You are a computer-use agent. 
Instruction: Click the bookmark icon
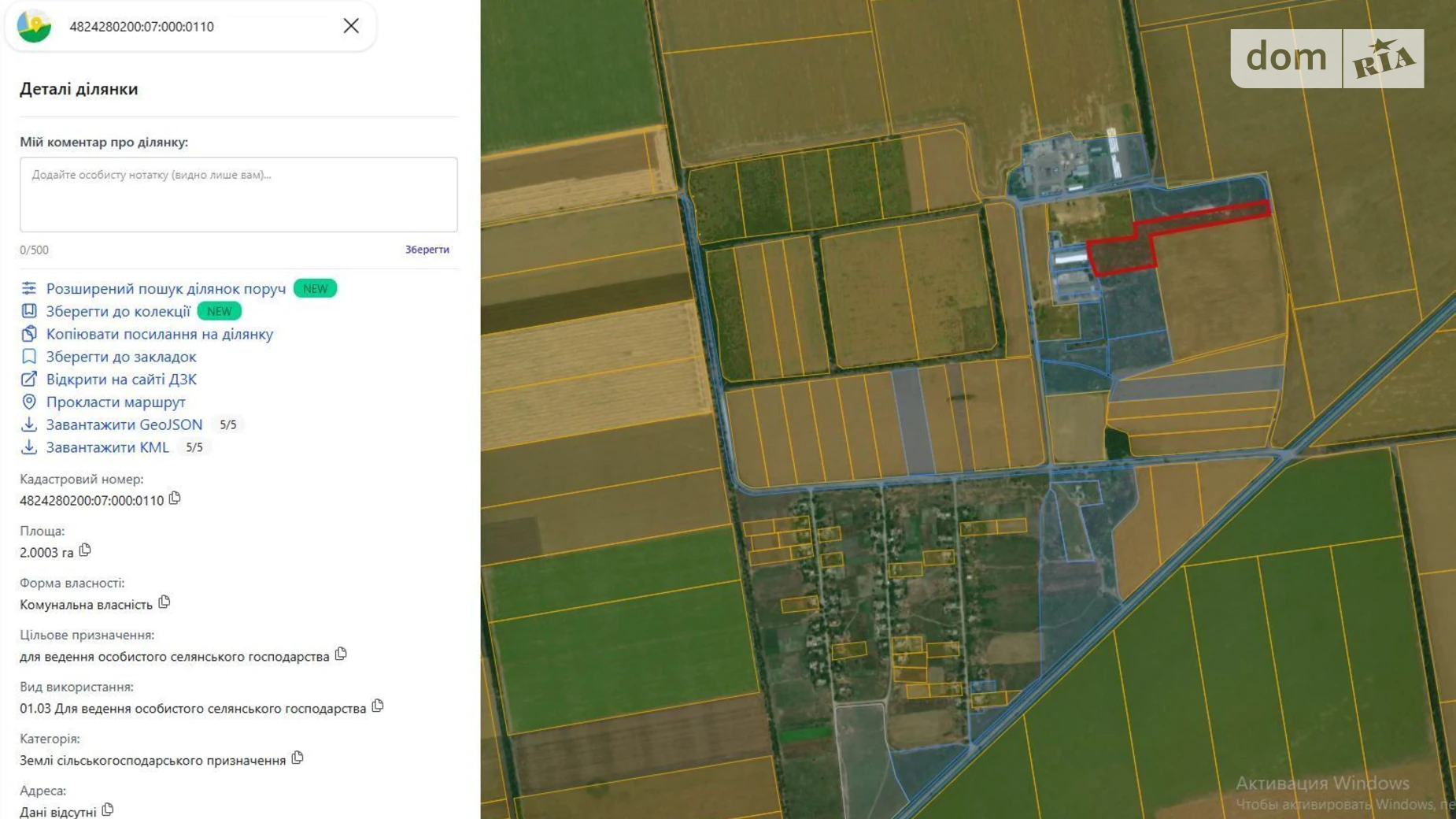pos(29,357)
